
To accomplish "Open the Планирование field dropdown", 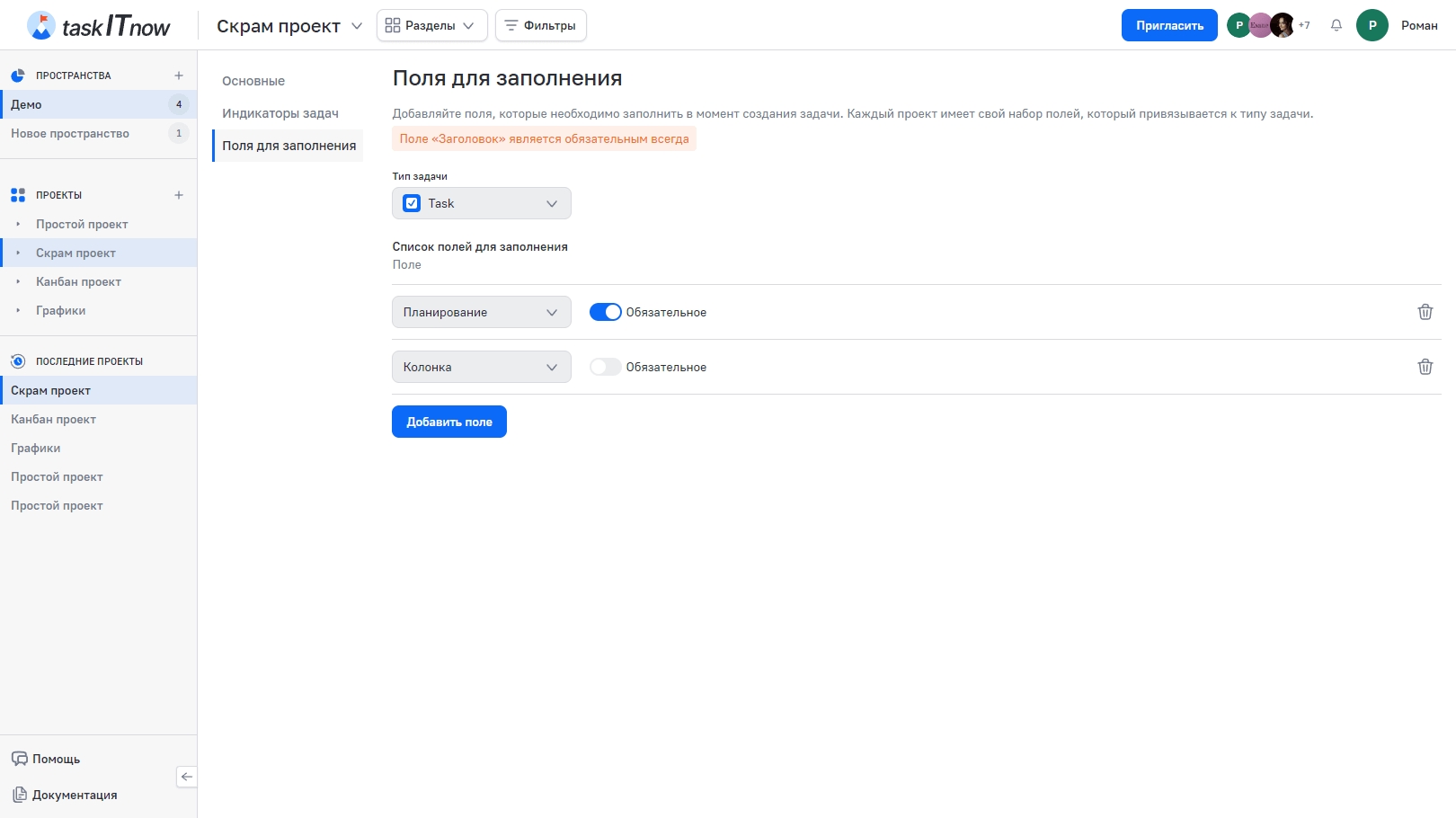I will [482, 312].
